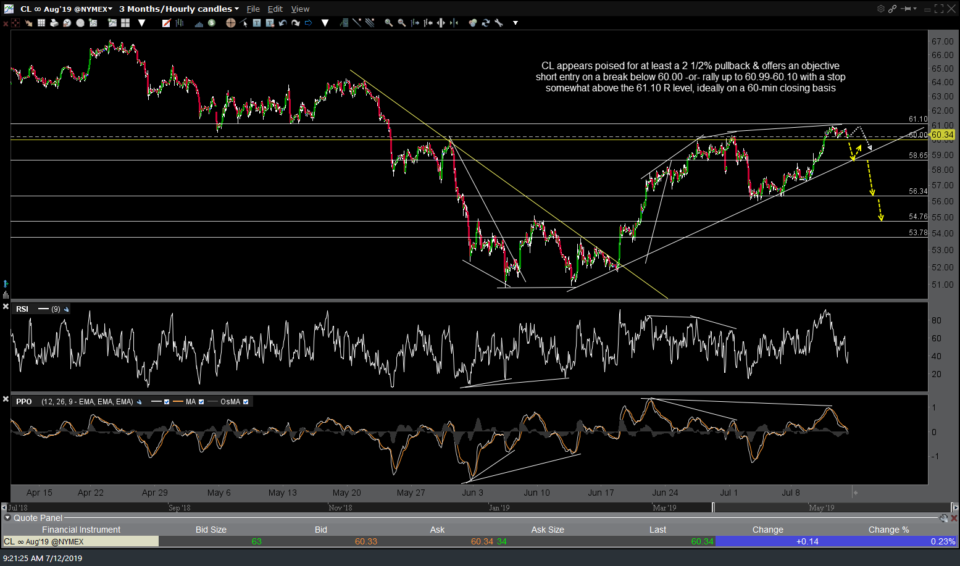Click the red dotted square icon
The width and height of the screenshot is (960, 566).
tap(15, 23)
